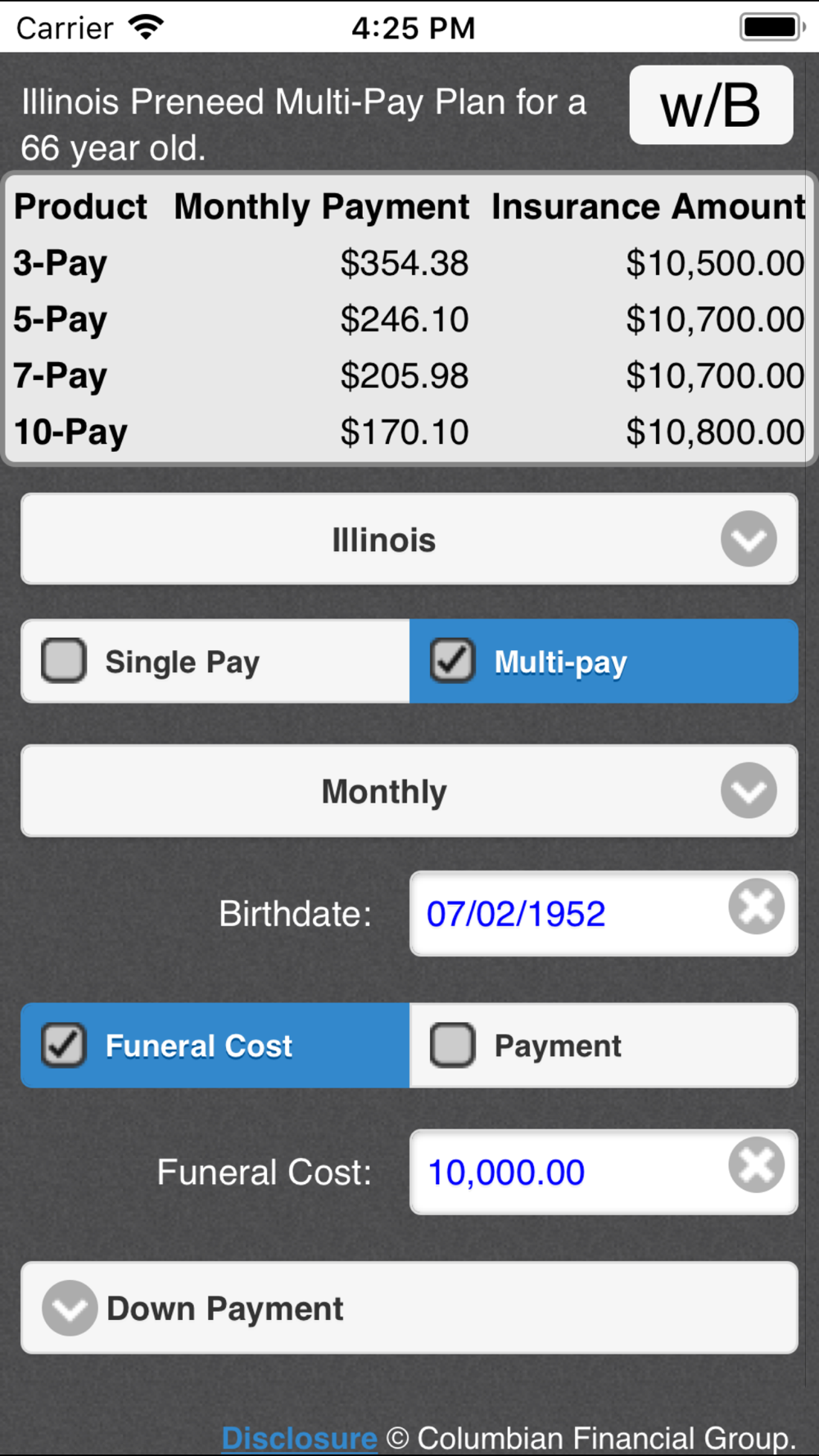Viewport: 819px width, 1456px height.
Task: Tap the Monthly dropdown chevron icon
Action: (749, 790)
